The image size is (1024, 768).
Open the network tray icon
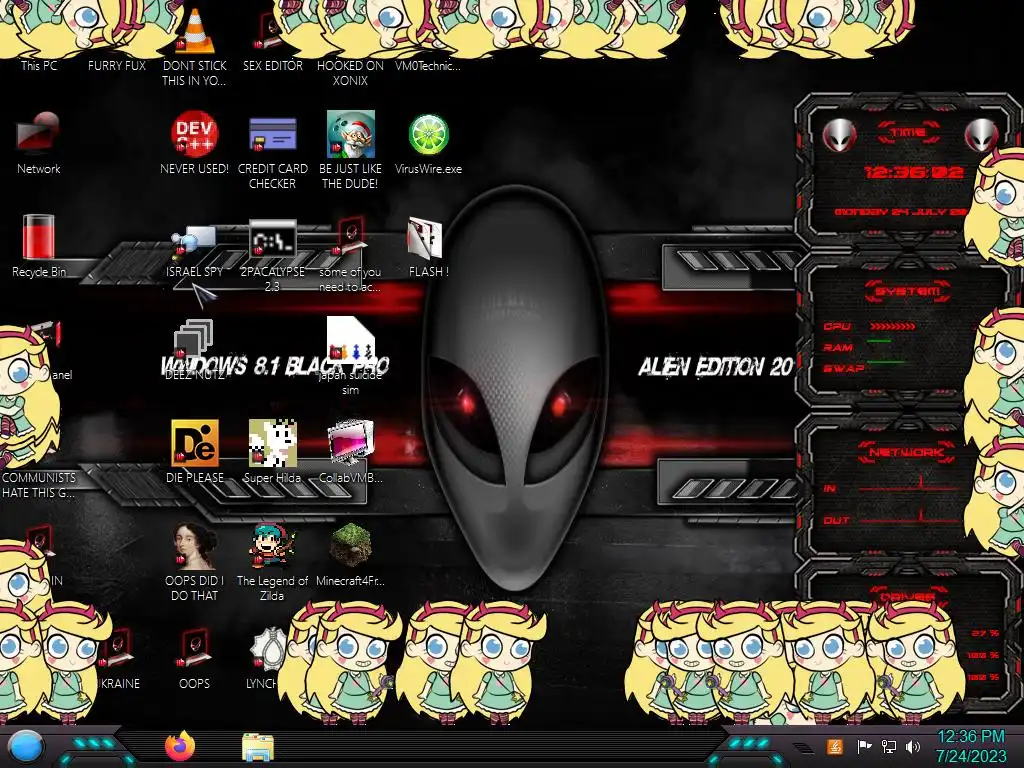(x=889, y=746)
